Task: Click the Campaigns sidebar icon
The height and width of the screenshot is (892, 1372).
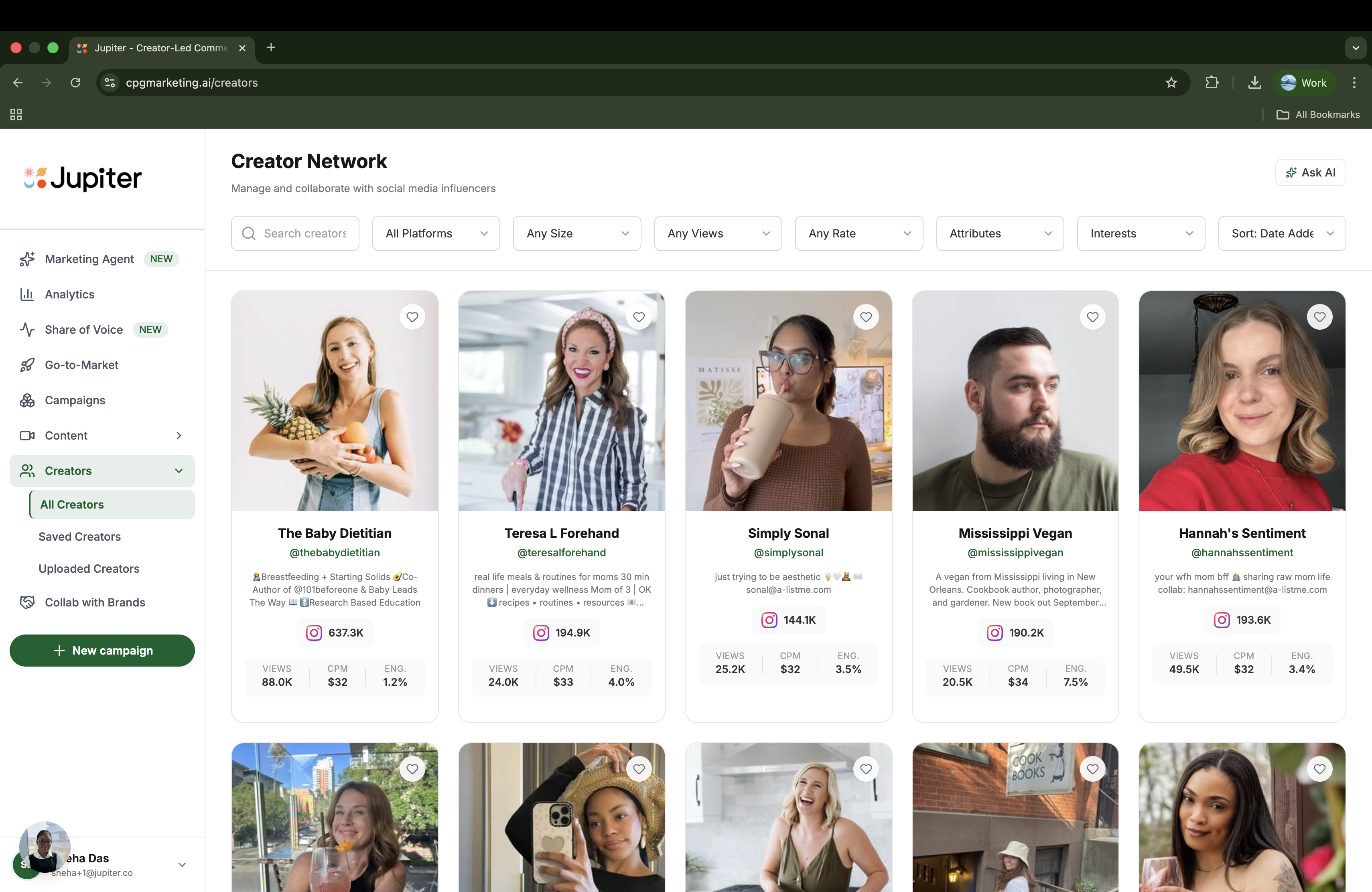Action: [x=27, y=401]
